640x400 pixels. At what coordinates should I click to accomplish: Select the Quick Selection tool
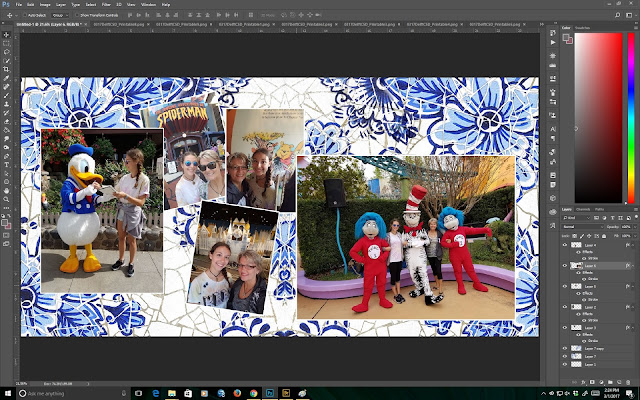coord(6,61)
